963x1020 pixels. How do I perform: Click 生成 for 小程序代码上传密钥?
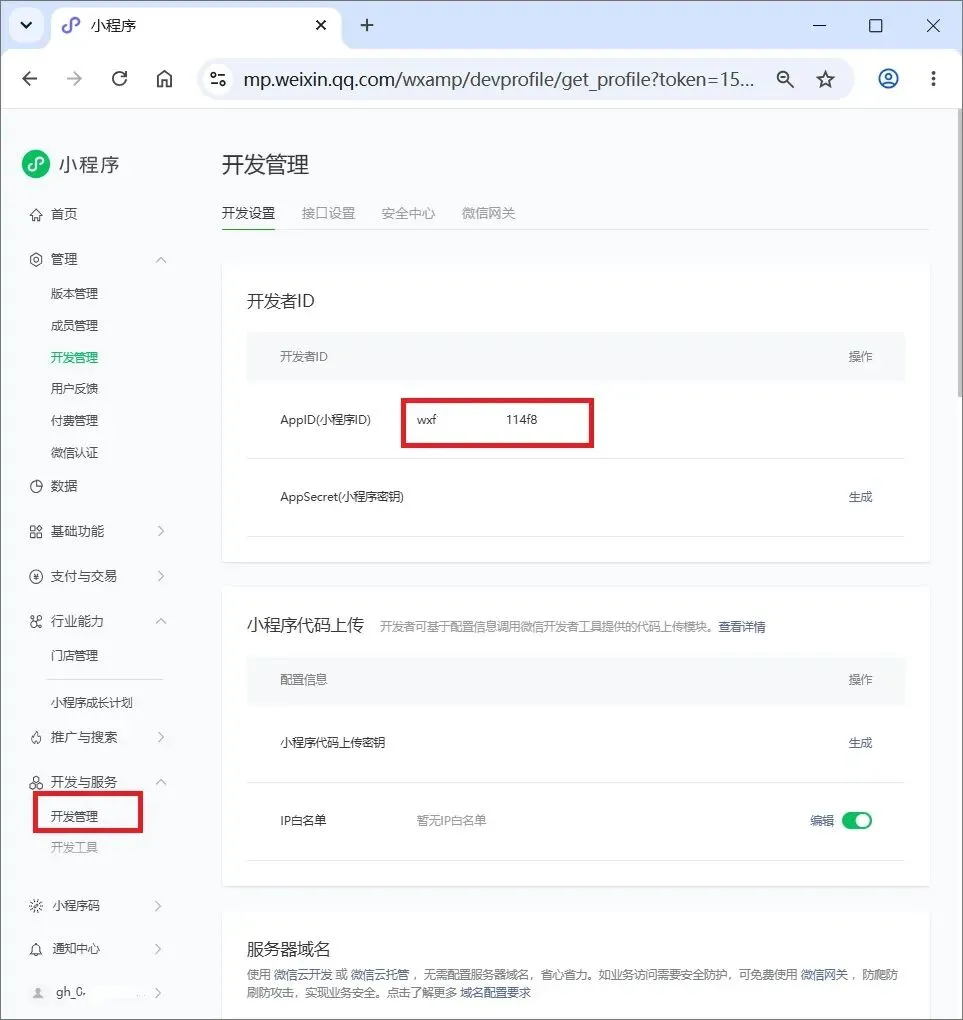(x=860, y=743)
